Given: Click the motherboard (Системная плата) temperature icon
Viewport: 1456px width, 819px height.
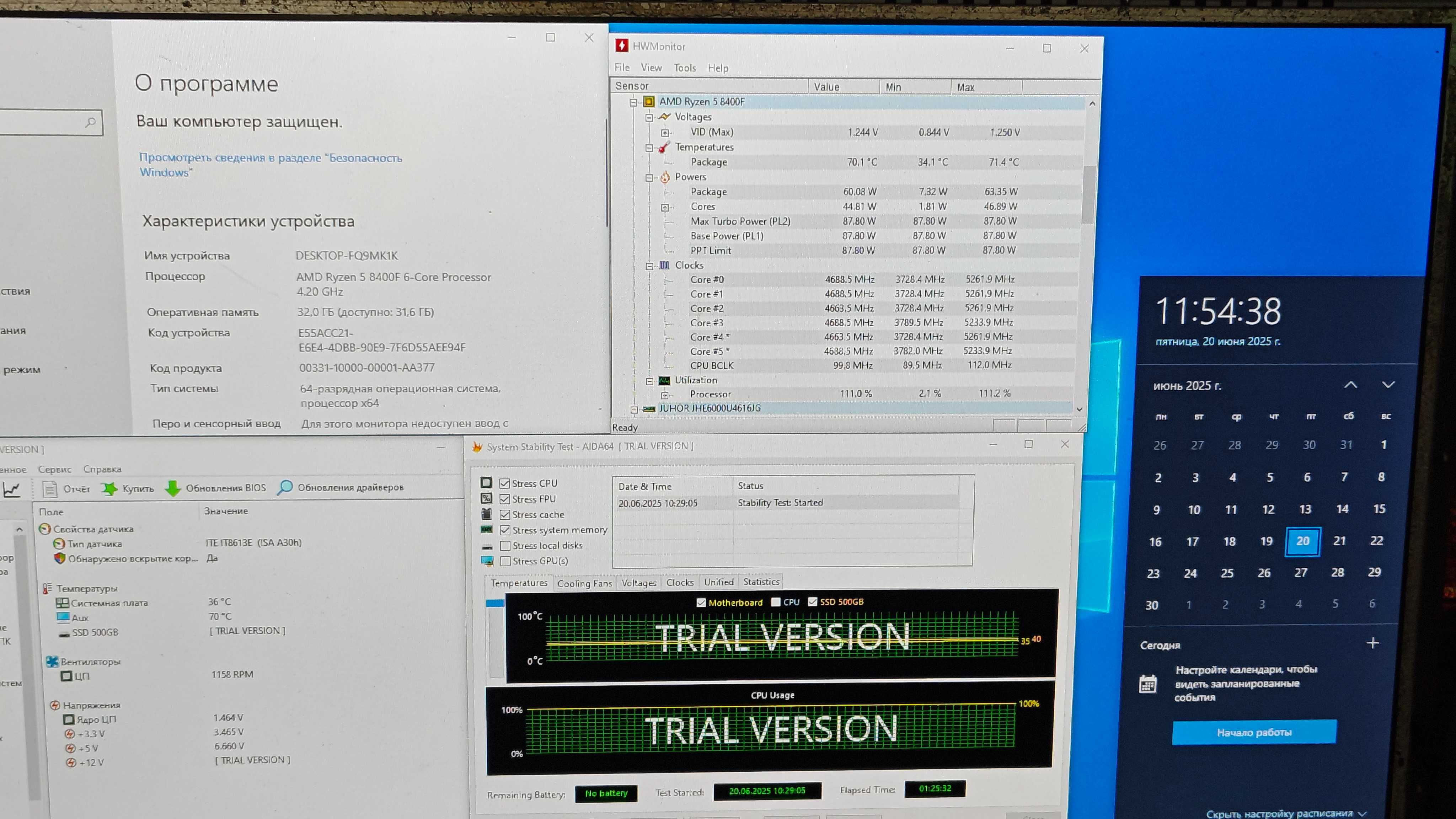Looking at the screenshot, I should point(62,603).
